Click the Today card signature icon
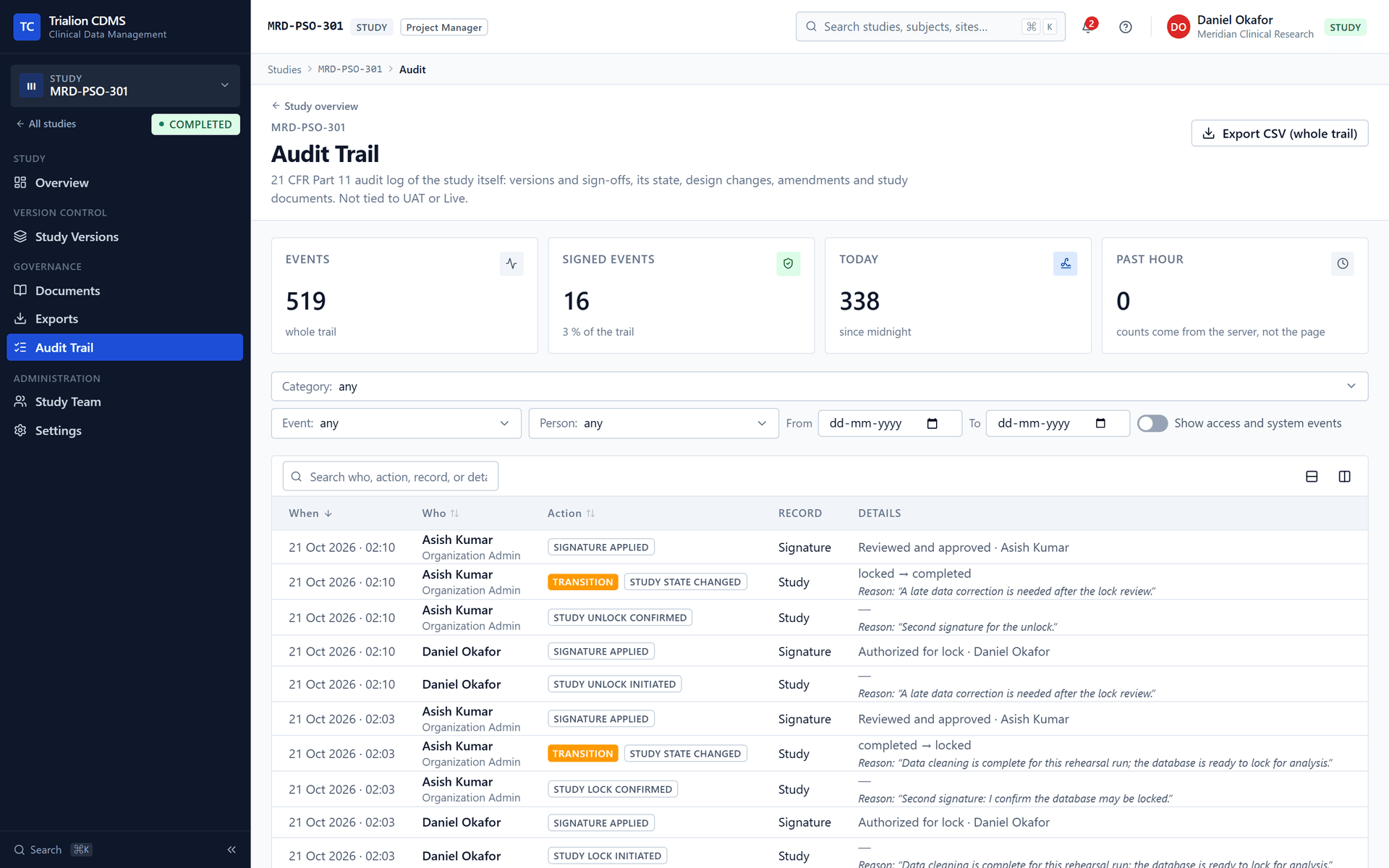The height and width of the screenshot is (868, 1389). coord(1065,263)
